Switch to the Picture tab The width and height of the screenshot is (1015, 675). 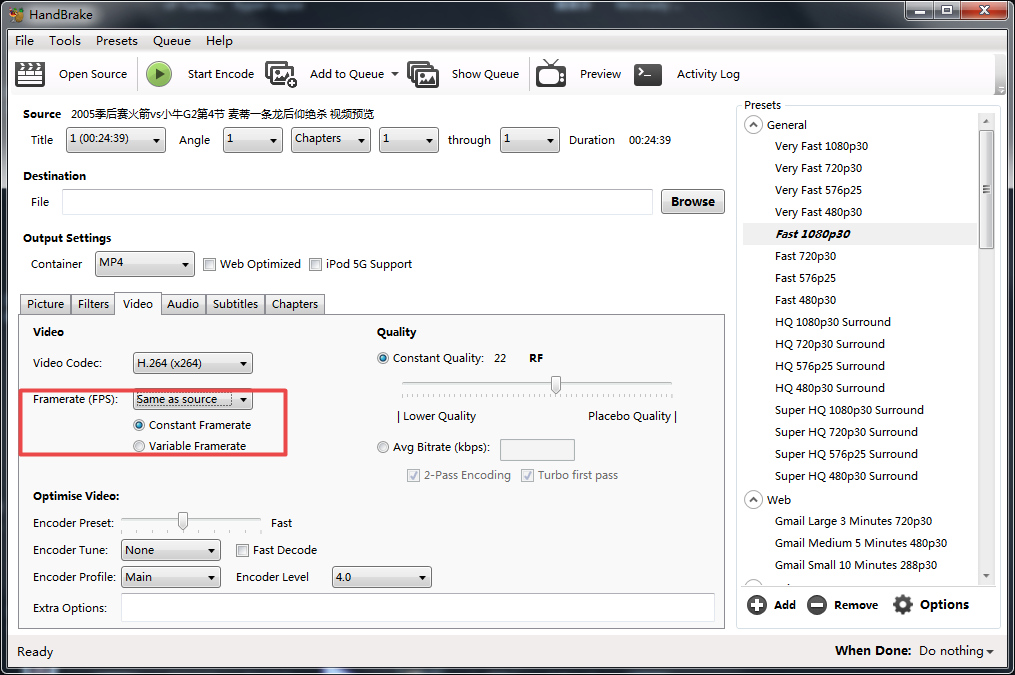(x=45, y=304)
